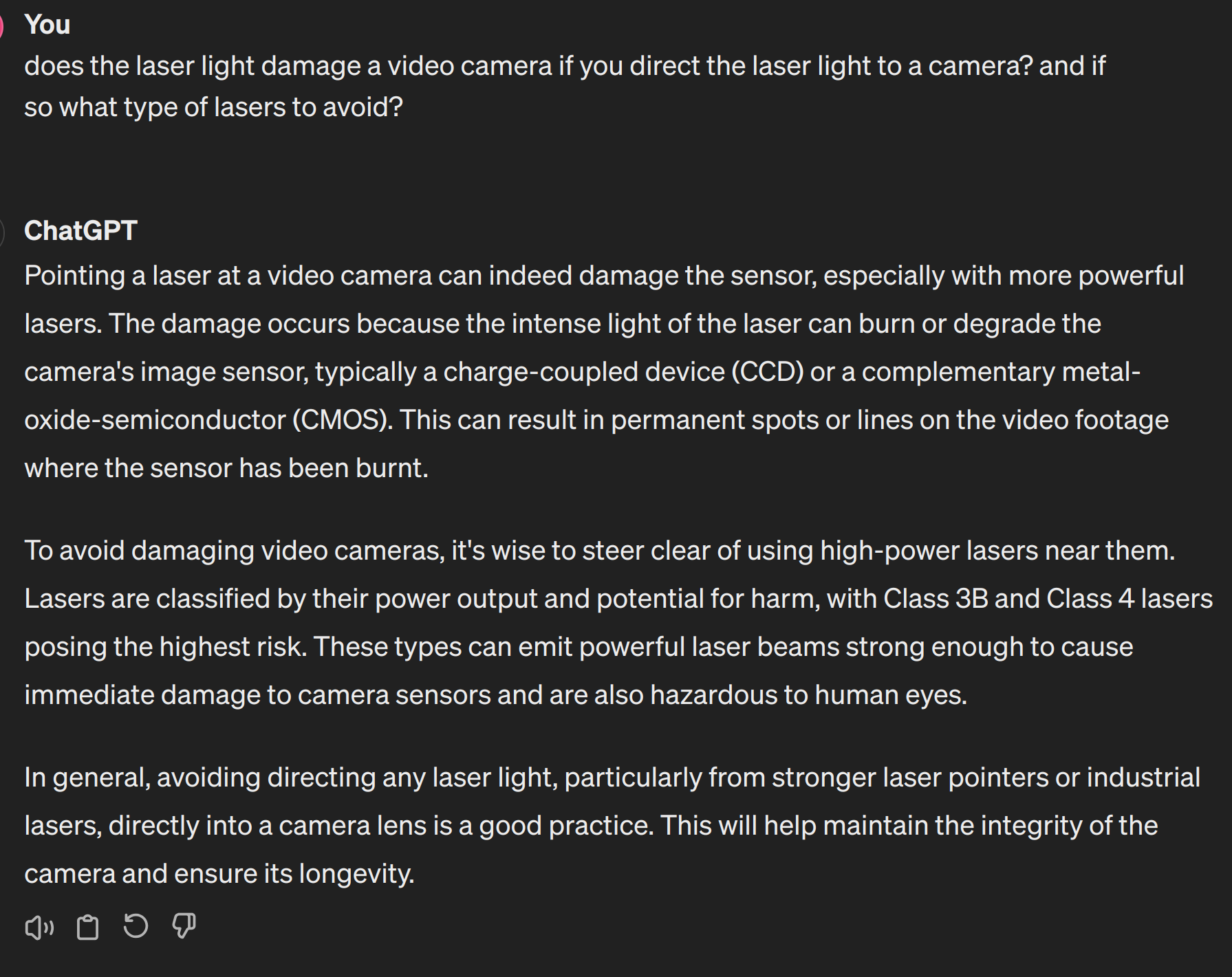Click the words "camera and ensure its longevity"
The image size is (1232, 977).
219,874
